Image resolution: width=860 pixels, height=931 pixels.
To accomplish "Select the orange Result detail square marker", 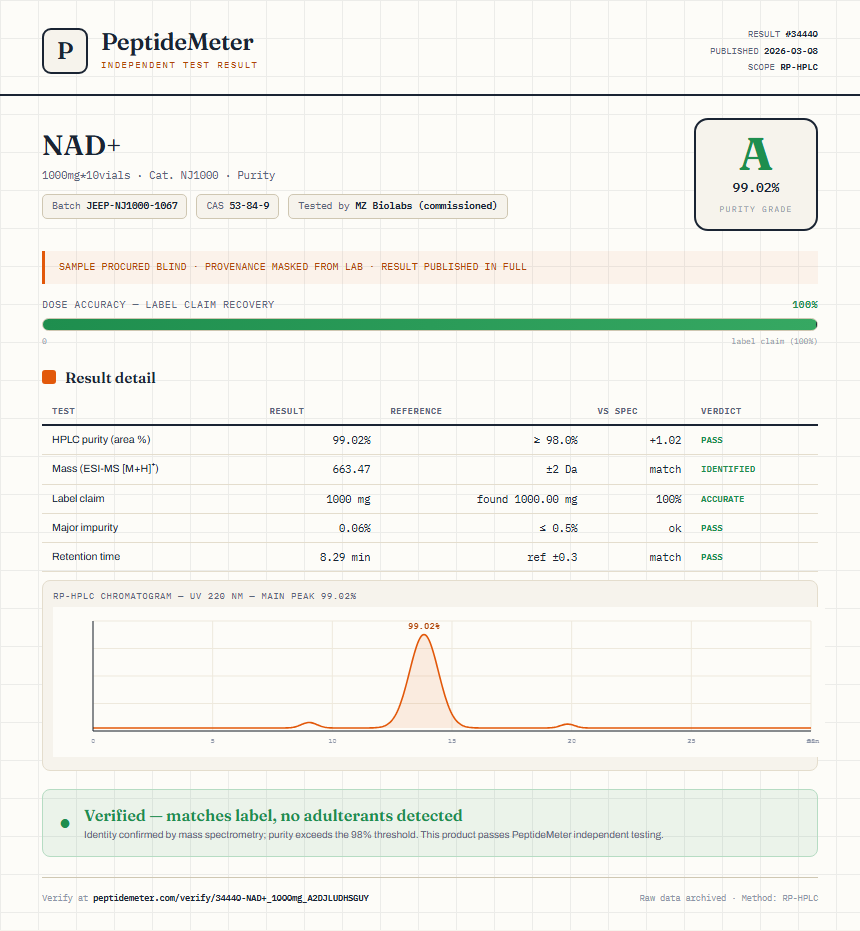I will tap(49, 377).
